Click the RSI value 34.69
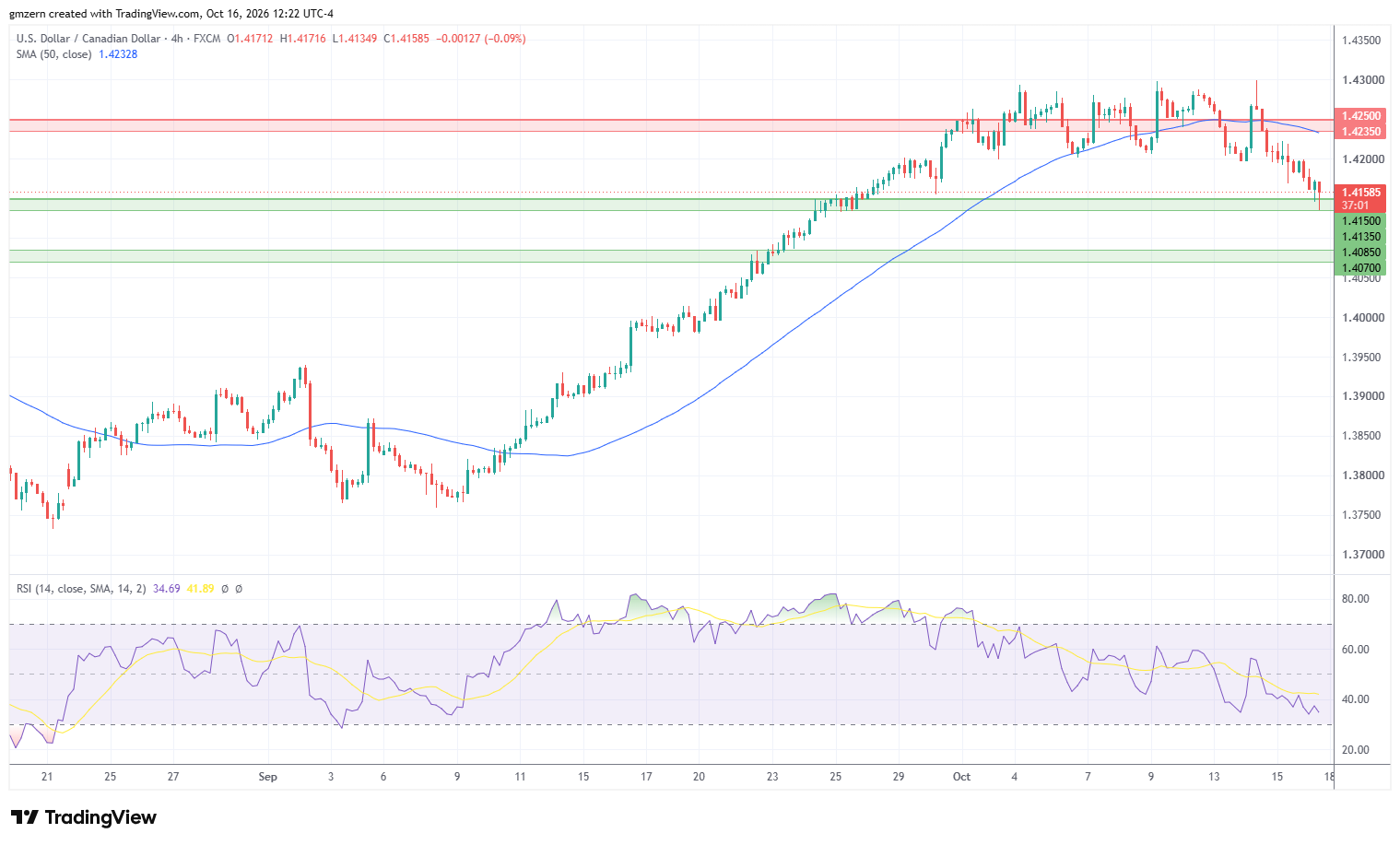The image size is (1400, 845). pyautogui.click(x=167, y=588)
